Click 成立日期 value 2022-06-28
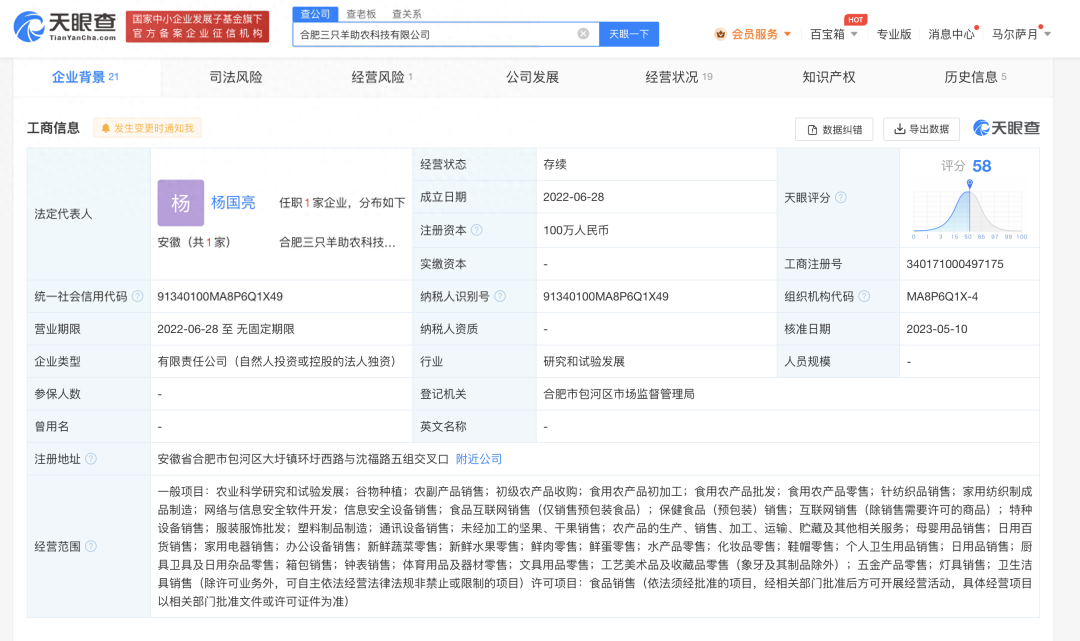Viewport: 1080px width, 641px height. pos(573,197)
